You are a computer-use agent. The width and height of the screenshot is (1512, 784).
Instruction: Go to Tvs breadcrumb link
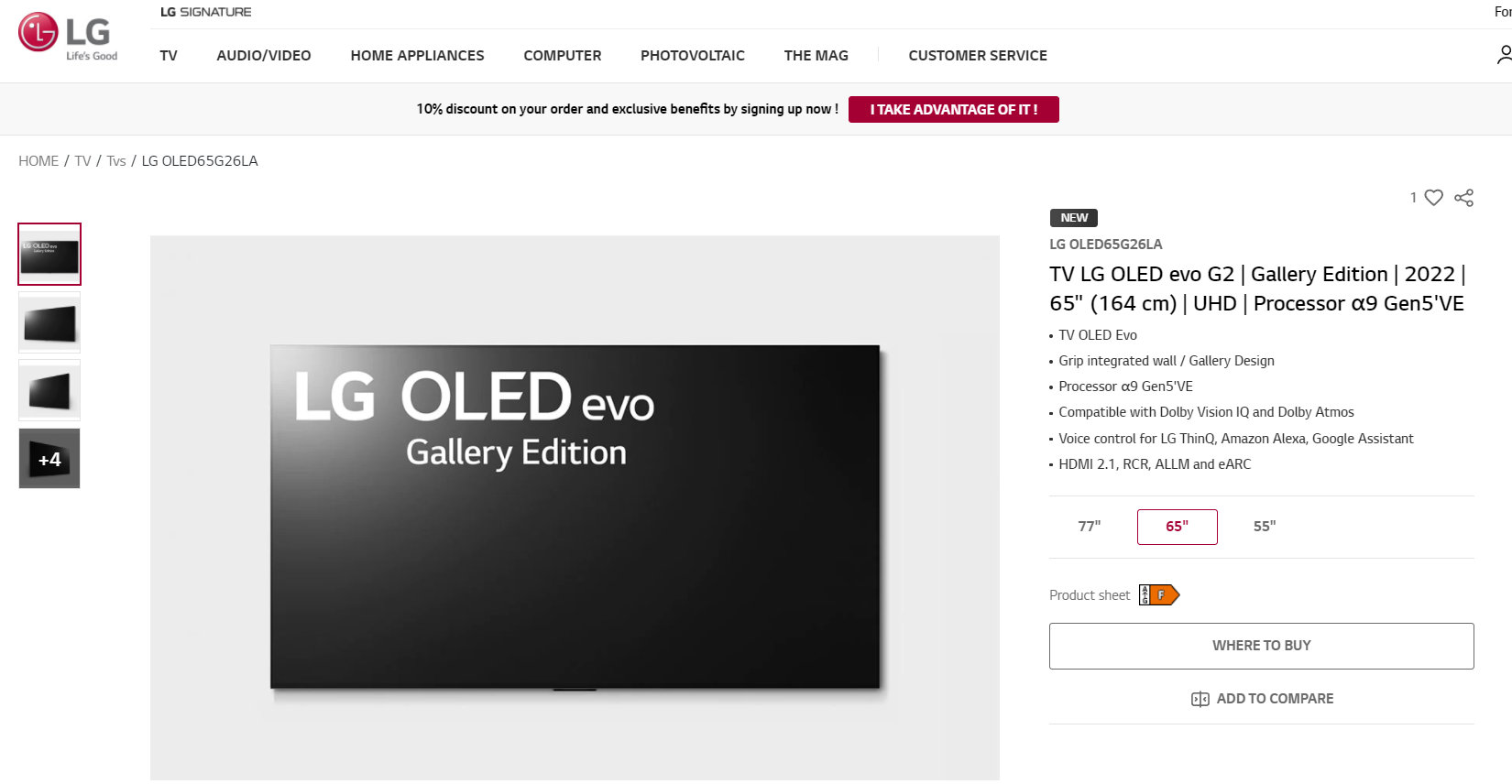(x=116, y=161)
